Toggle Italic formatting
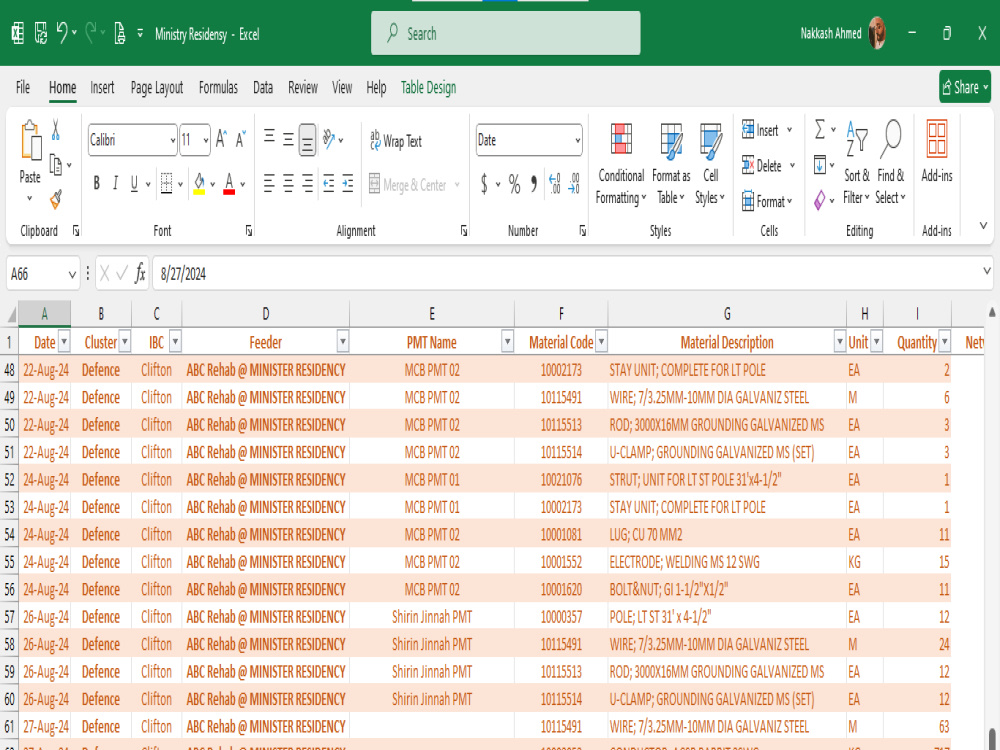 point(115,184)
